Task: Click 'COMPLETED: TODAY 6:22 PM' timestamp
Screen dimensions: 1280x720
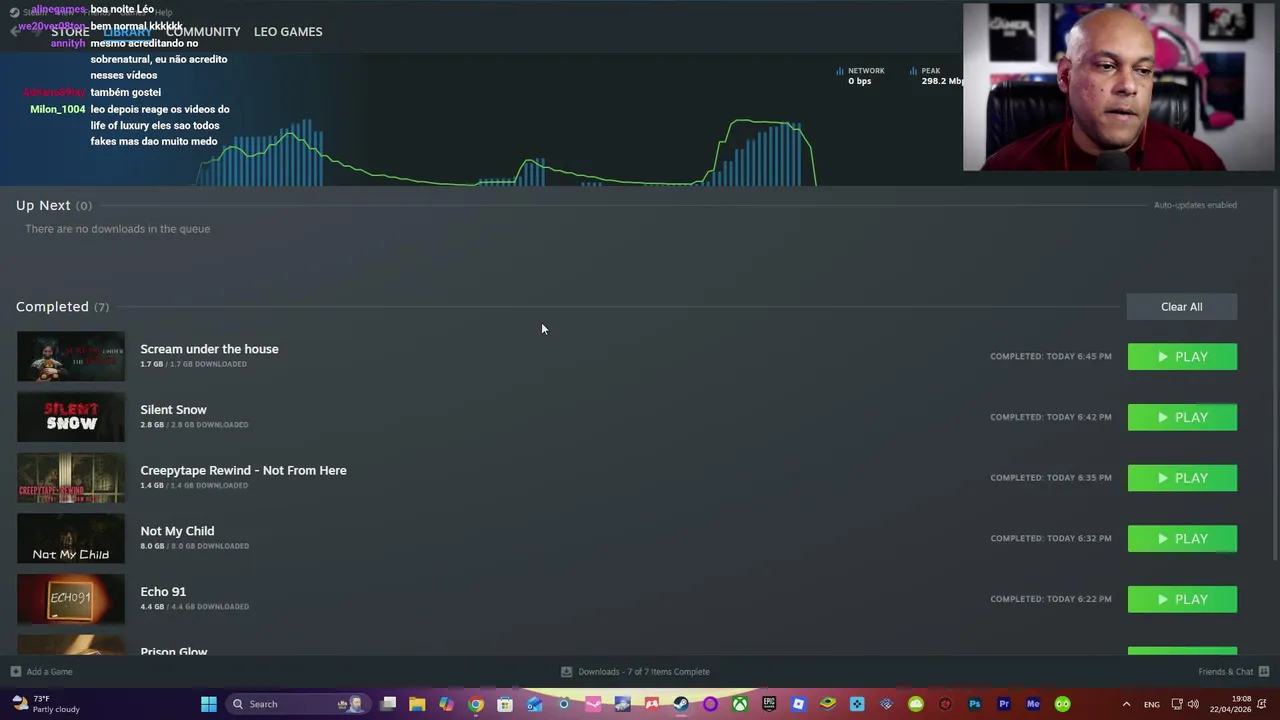Action: tap(1050, 599)
